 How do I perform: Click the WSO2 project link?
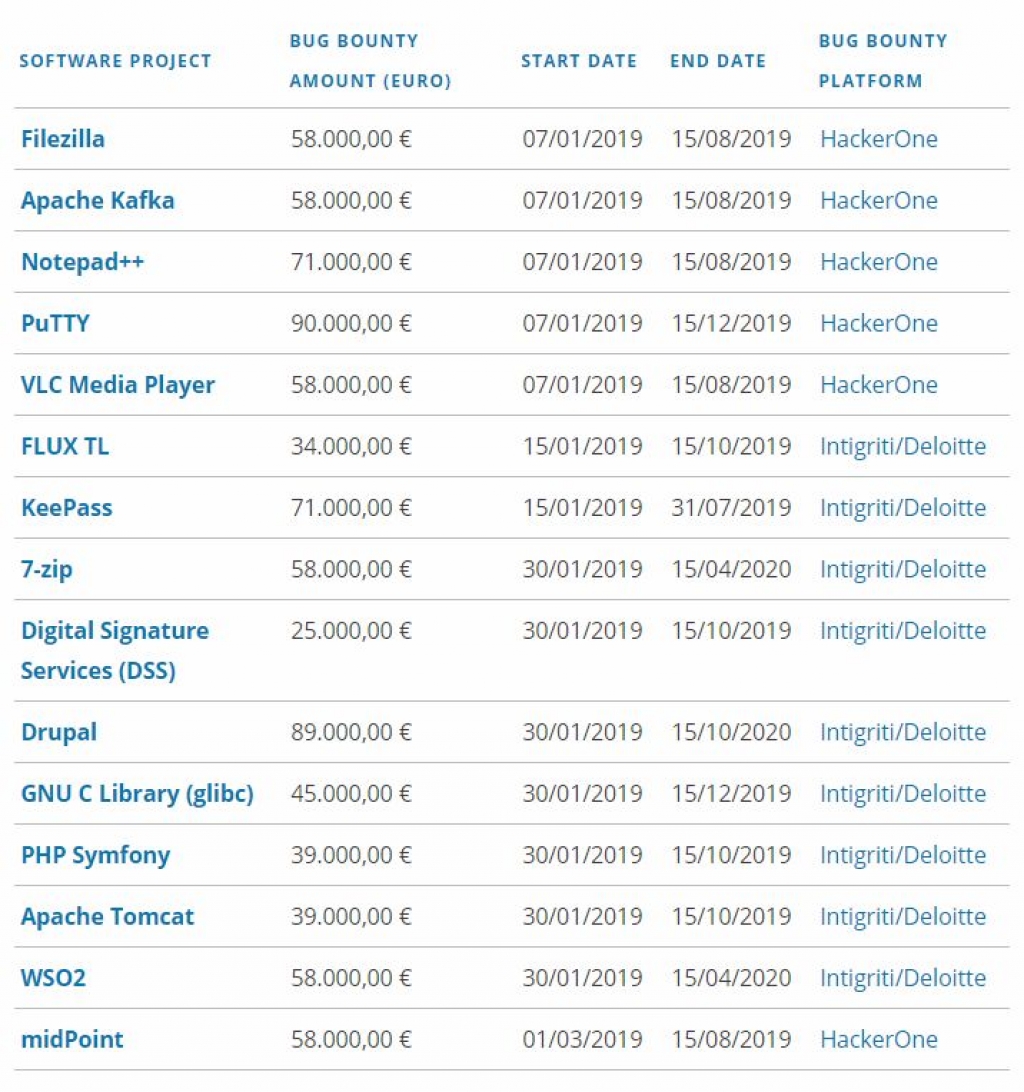(x=53, y=978)
